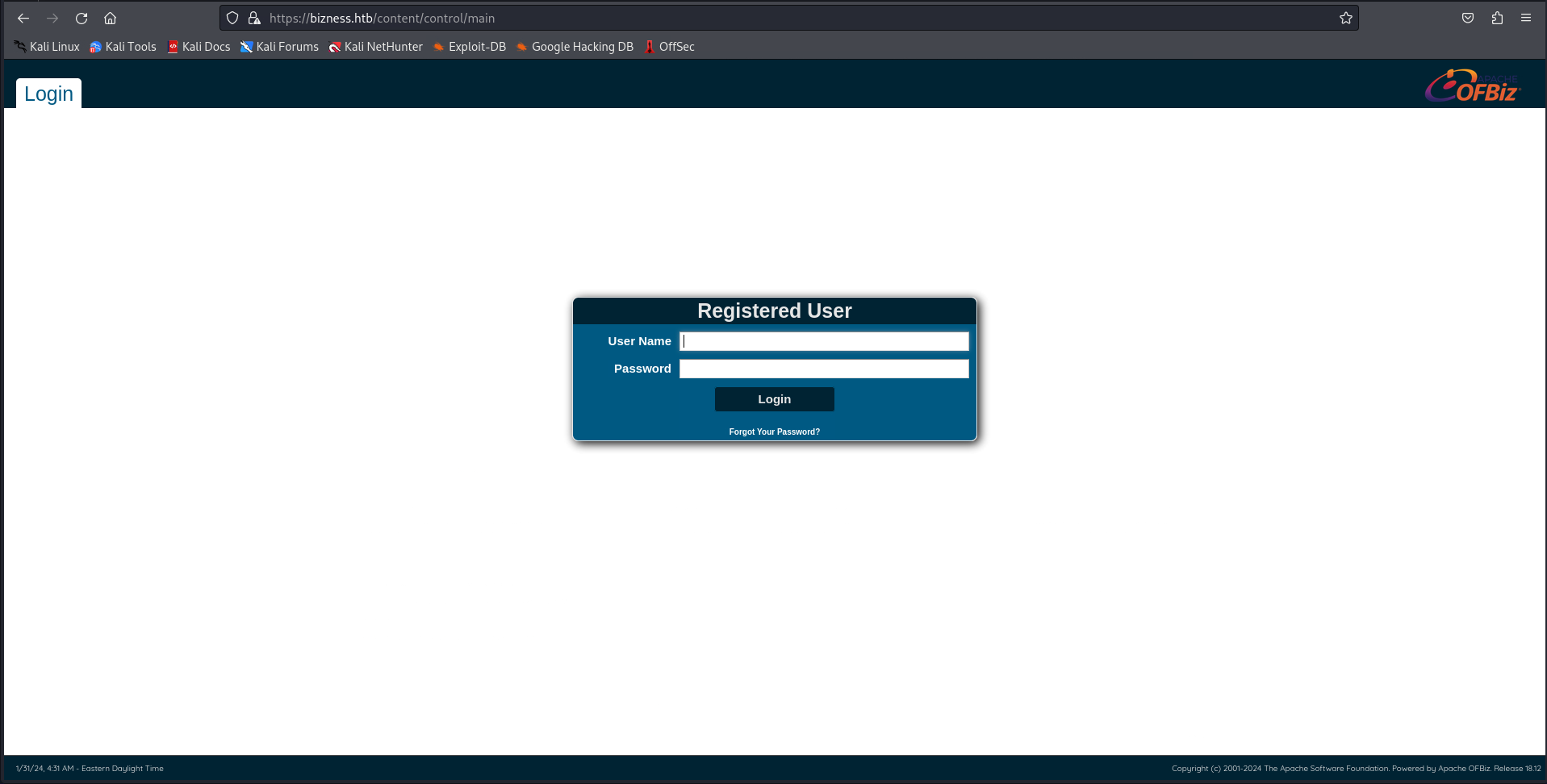
Task: Click the tracking protection shield icon
Action: pos(232,18)
